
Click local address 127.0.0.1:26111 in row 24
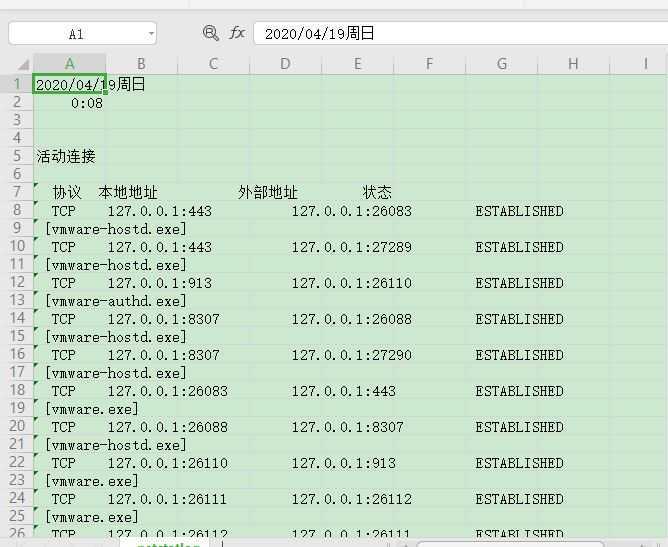[x=167, y=499]
